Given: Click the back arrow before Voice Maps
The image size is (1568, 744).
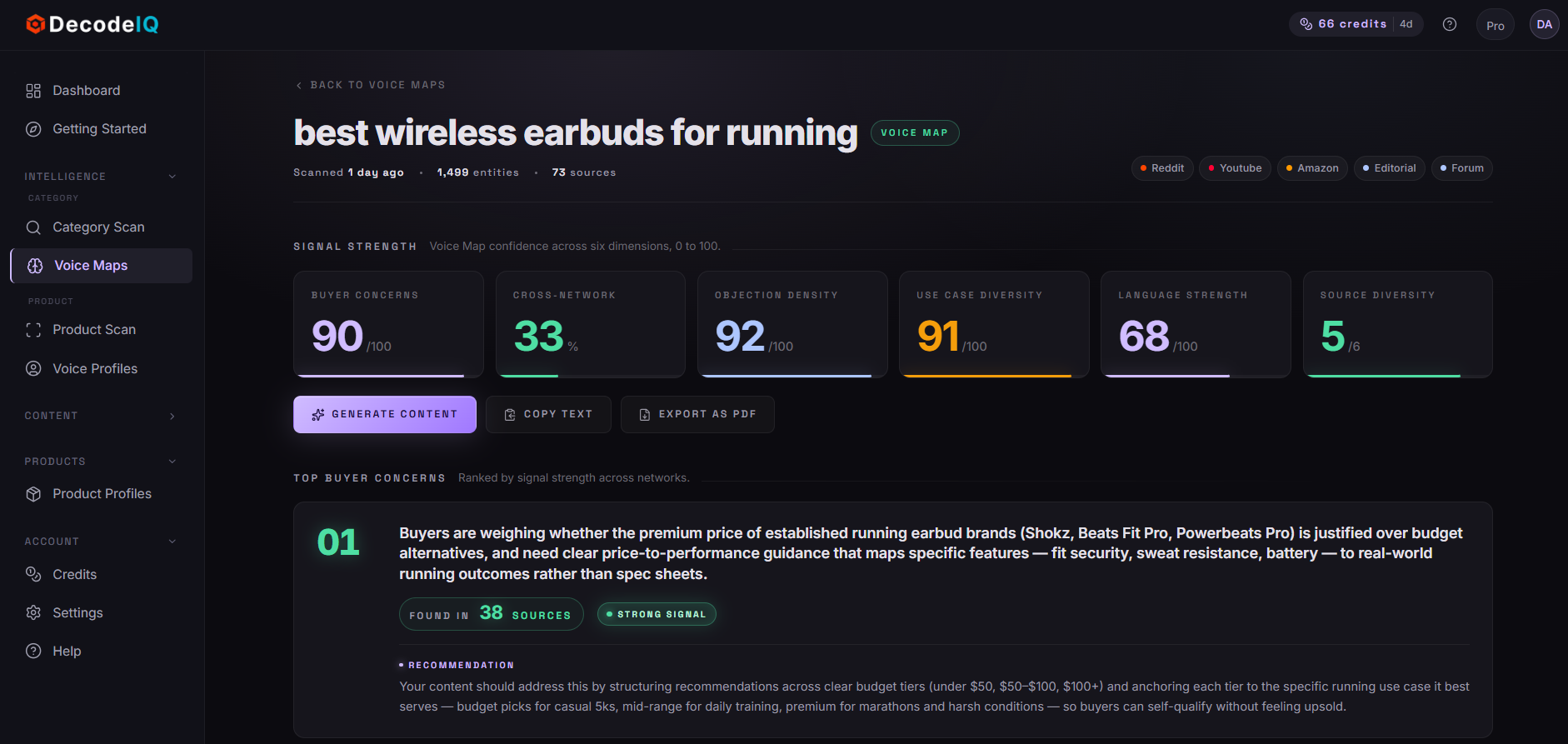Looking at the screenshot, I should point(299,85).
